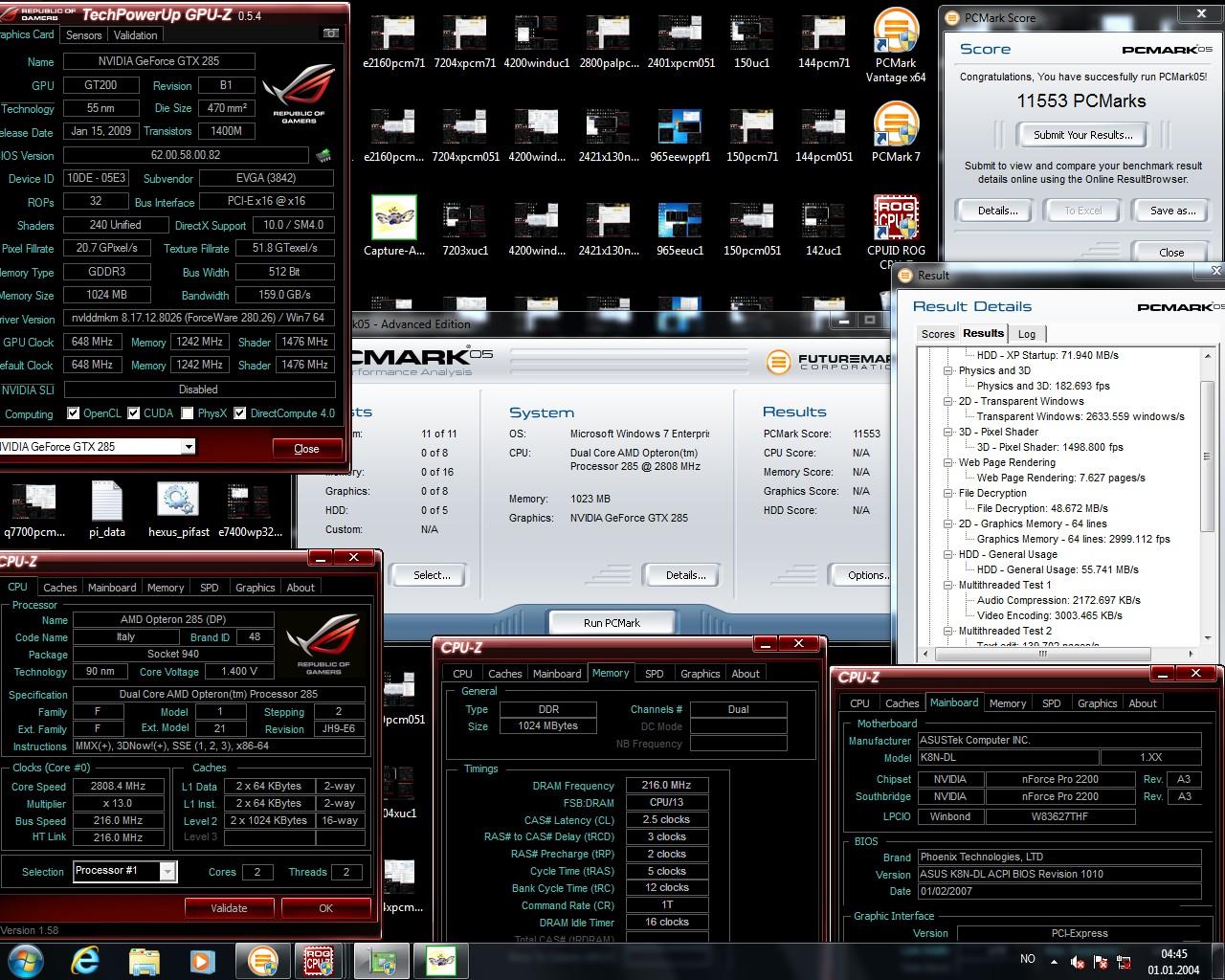Switch to ROG CPU-Z taskbar button
The width and height of the screenshot is (1225, 980).
click(x=320, y=960)
